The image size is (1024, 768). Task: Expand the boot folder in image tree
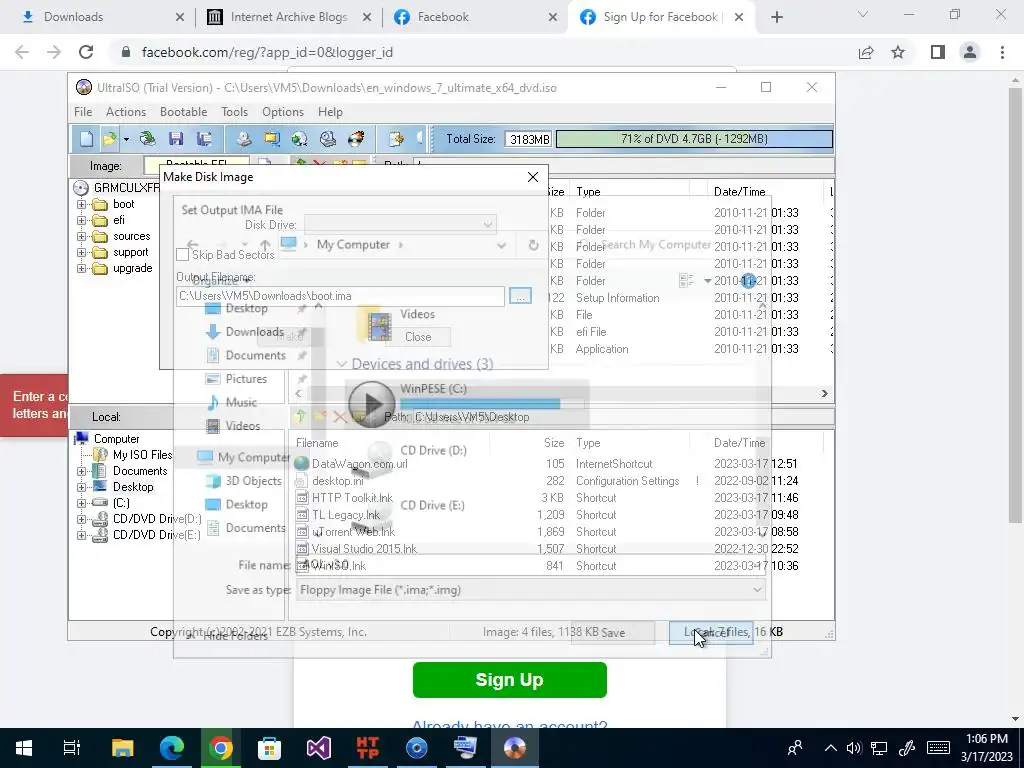click(82, 204)
